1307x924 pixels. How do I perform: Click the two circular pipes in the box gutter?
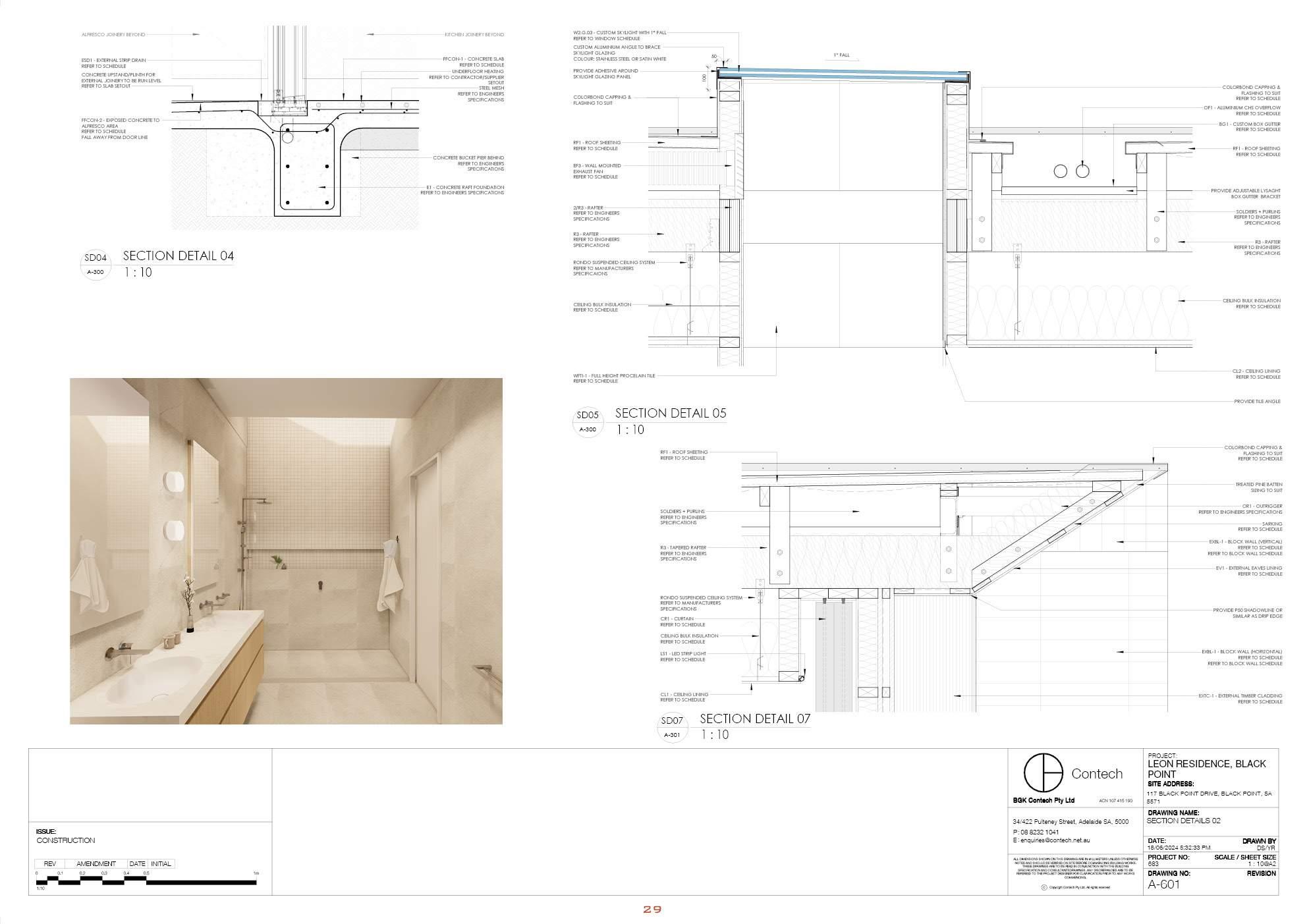coord(1071,171)
